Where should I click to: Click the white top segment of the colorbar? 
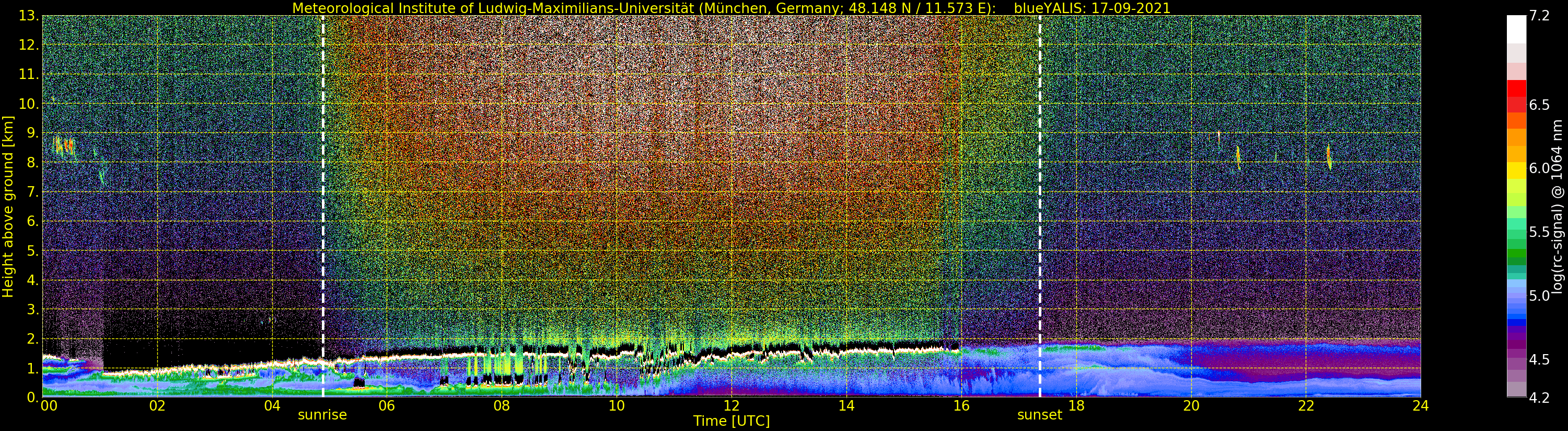click(1516, 29)
